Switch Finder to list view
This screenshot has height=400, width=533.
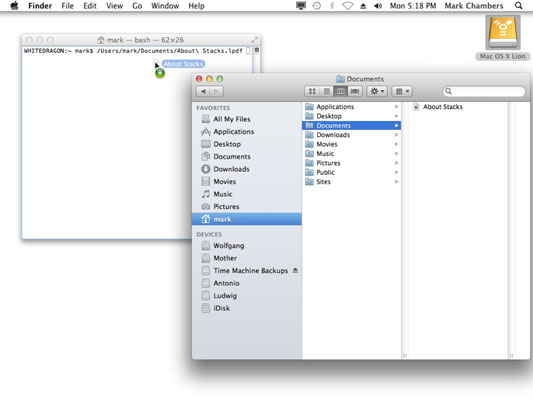point(327,91)
